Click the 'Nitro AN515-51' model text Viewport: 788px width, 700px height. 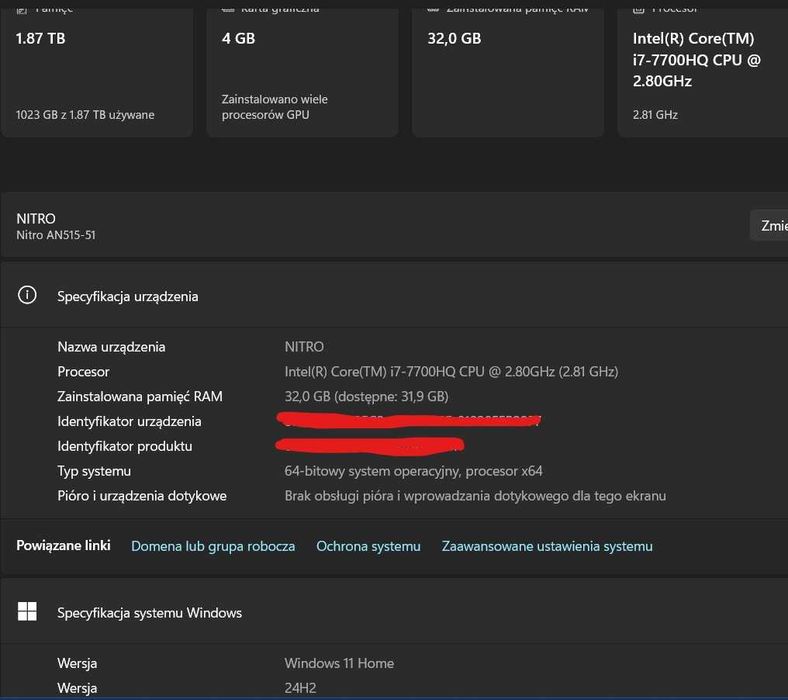(x=56, y=235)
